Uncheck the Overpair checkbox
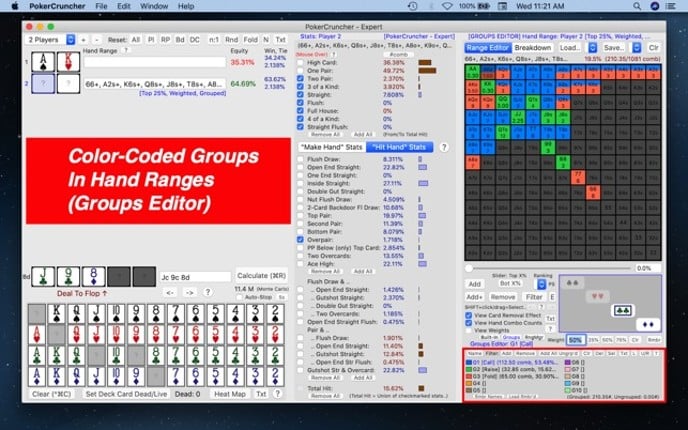Screen dimensions: 688x430 (300, 240)
